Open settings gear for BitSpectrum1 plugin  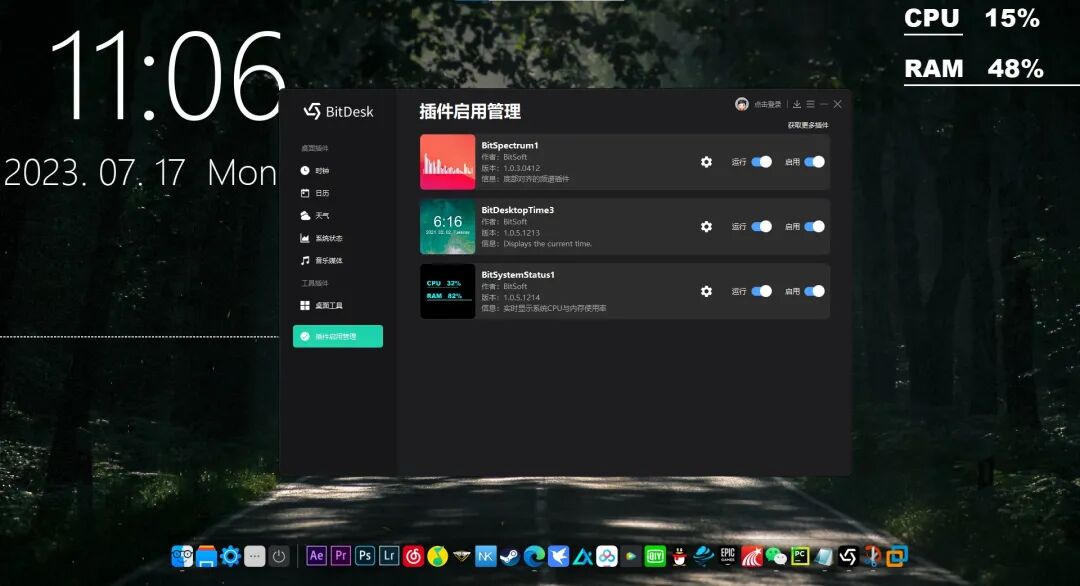click(x=706, y=162)
